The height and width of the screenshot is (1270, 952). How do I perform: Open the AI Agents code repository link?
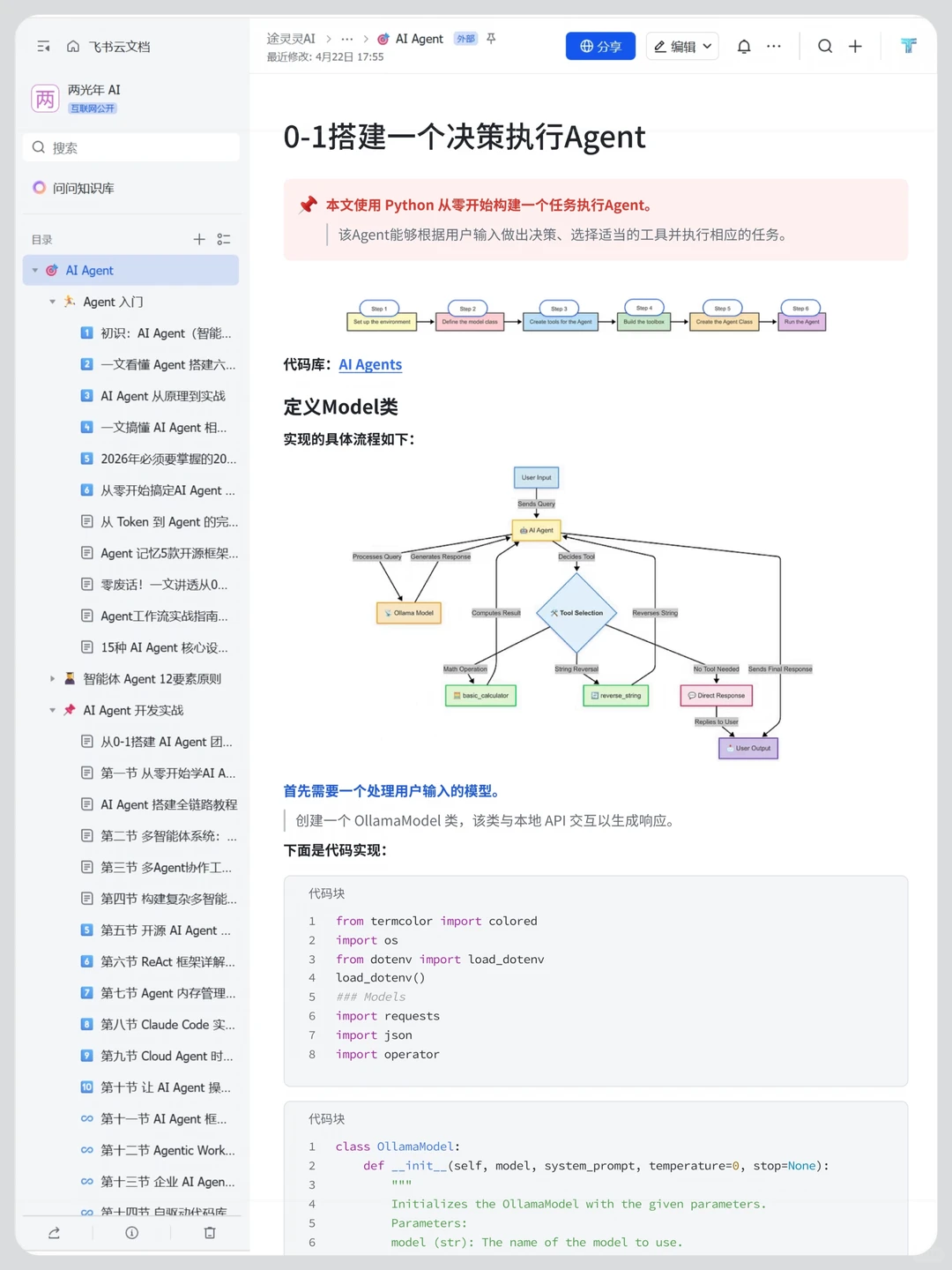[x=370, y=364]
